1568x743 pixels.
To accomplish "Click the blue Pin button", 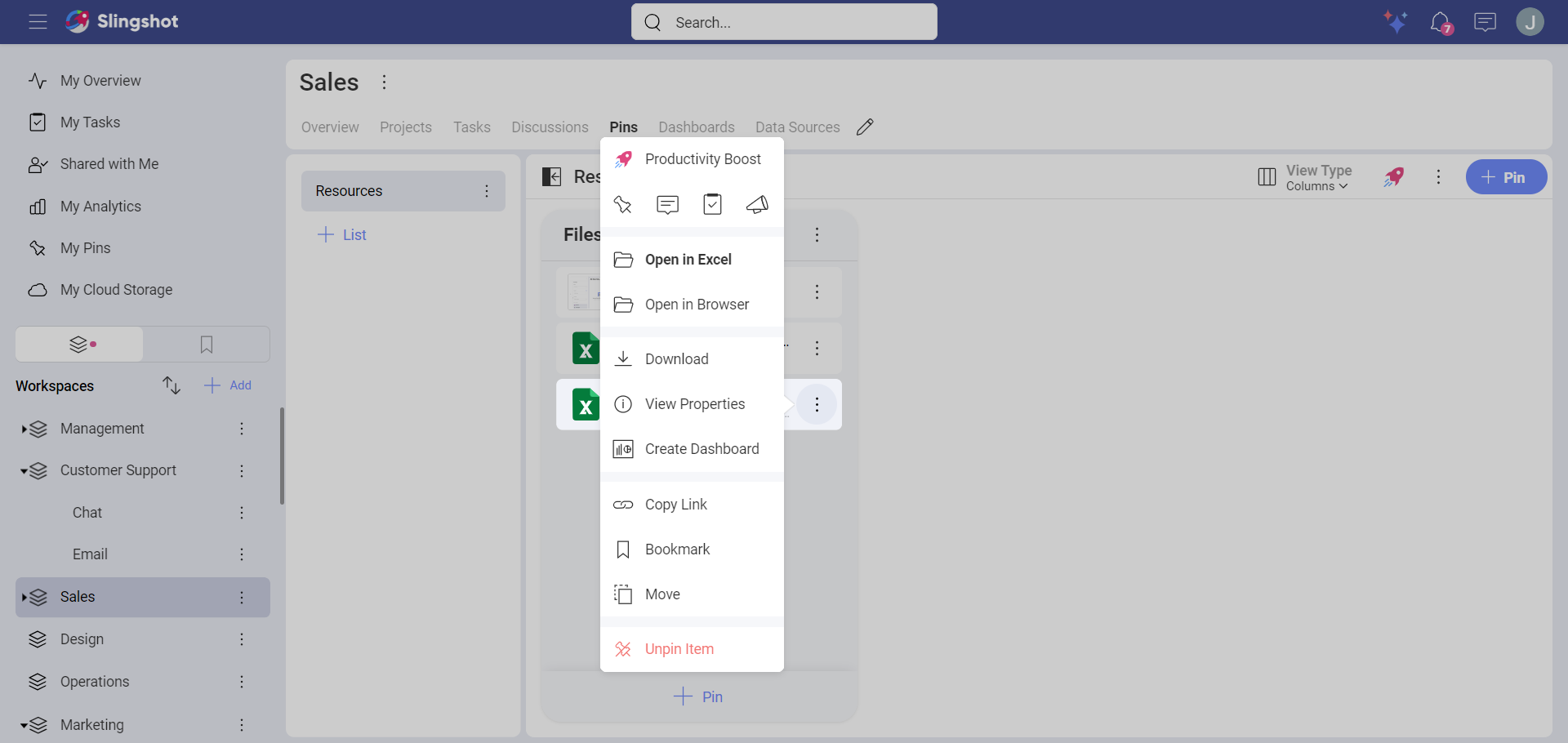I will point(1506,176).
